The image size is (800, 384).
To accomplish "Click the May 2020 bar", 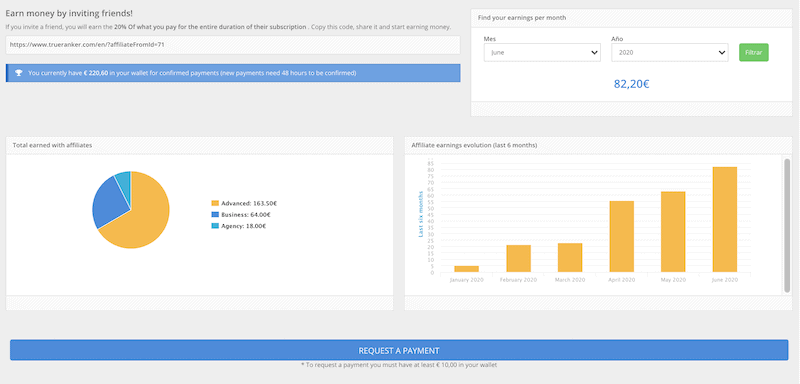I will pos(673,232).
